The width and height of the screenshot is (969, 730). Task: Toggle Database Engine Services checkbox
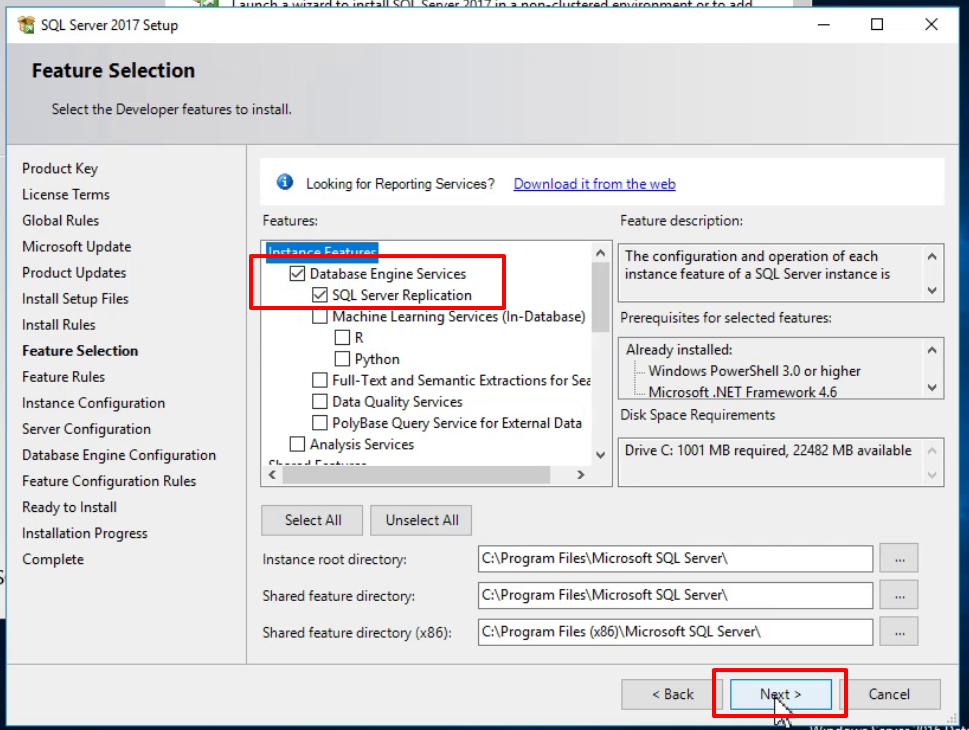tap(297, 273)
